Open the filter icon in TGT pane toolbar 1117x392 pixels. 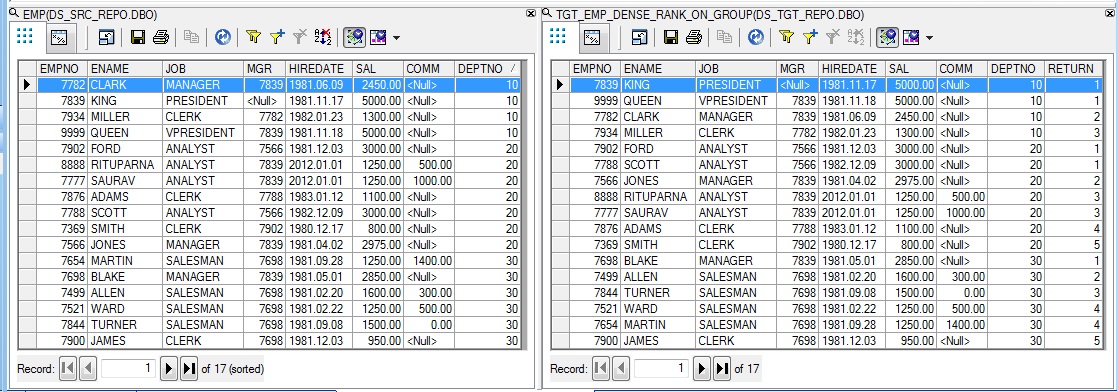[786, 37]
